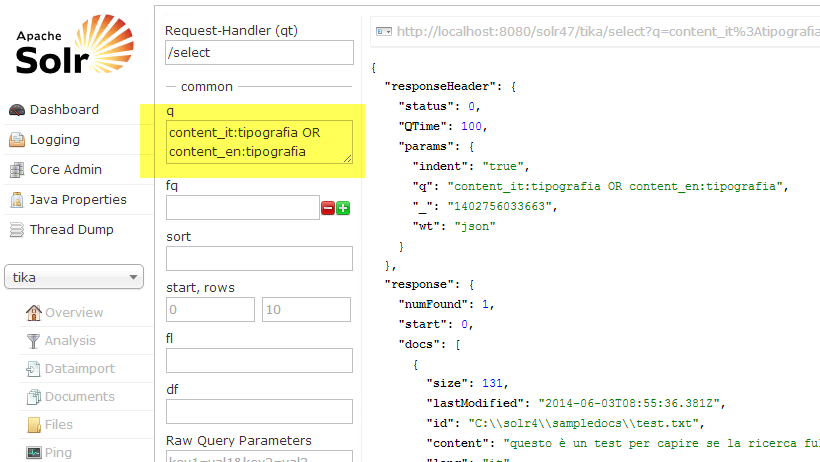This screenshot has width=820, height=462.
Task: Open the localhost query URL link
Action: (x=608, y=32)
